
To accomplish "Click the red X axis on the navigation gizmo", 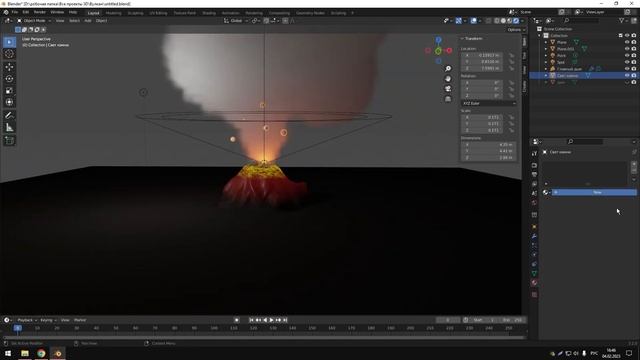I will [449, 51].
